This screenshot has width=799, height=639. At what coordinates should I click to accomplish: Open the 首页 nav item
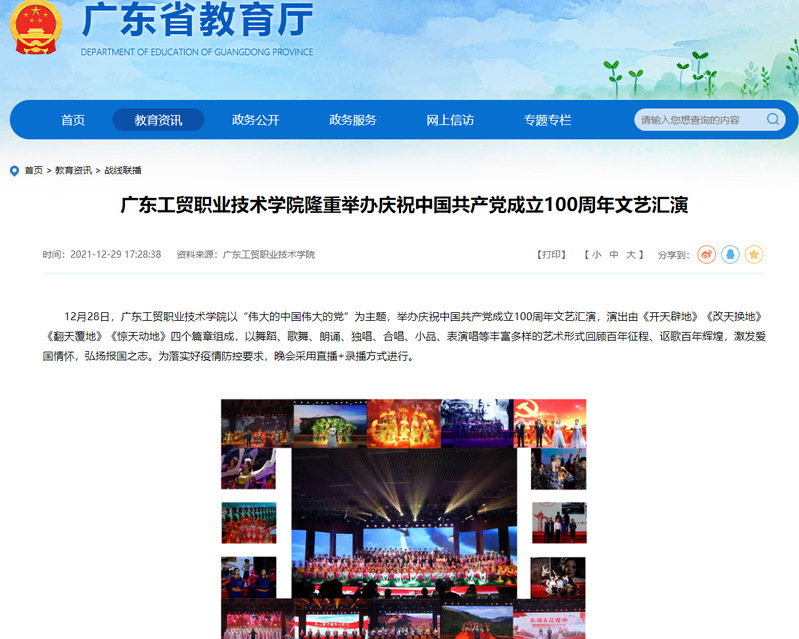(x=73, y=120)
